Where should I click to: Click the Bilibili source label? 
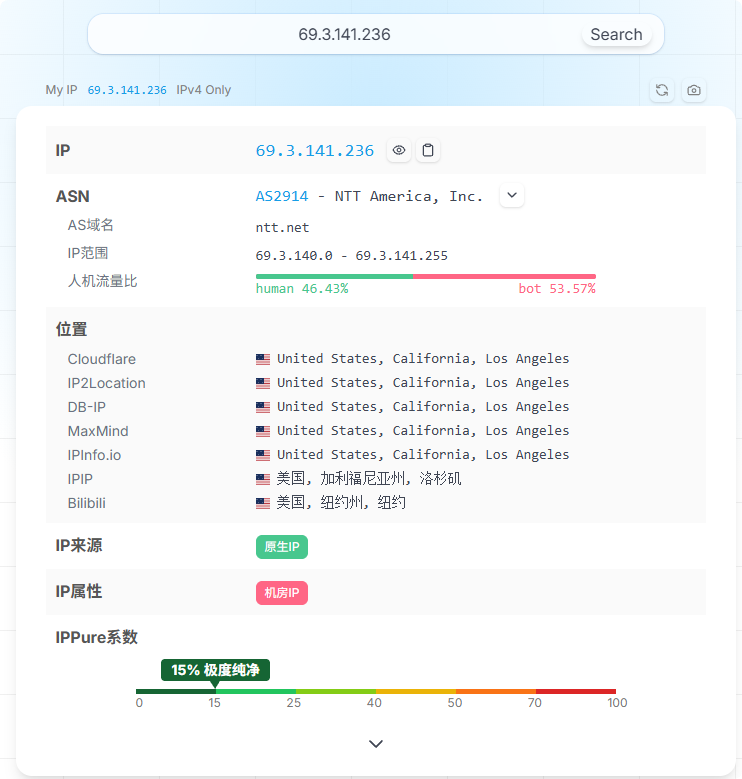click(x=86, y=503)
